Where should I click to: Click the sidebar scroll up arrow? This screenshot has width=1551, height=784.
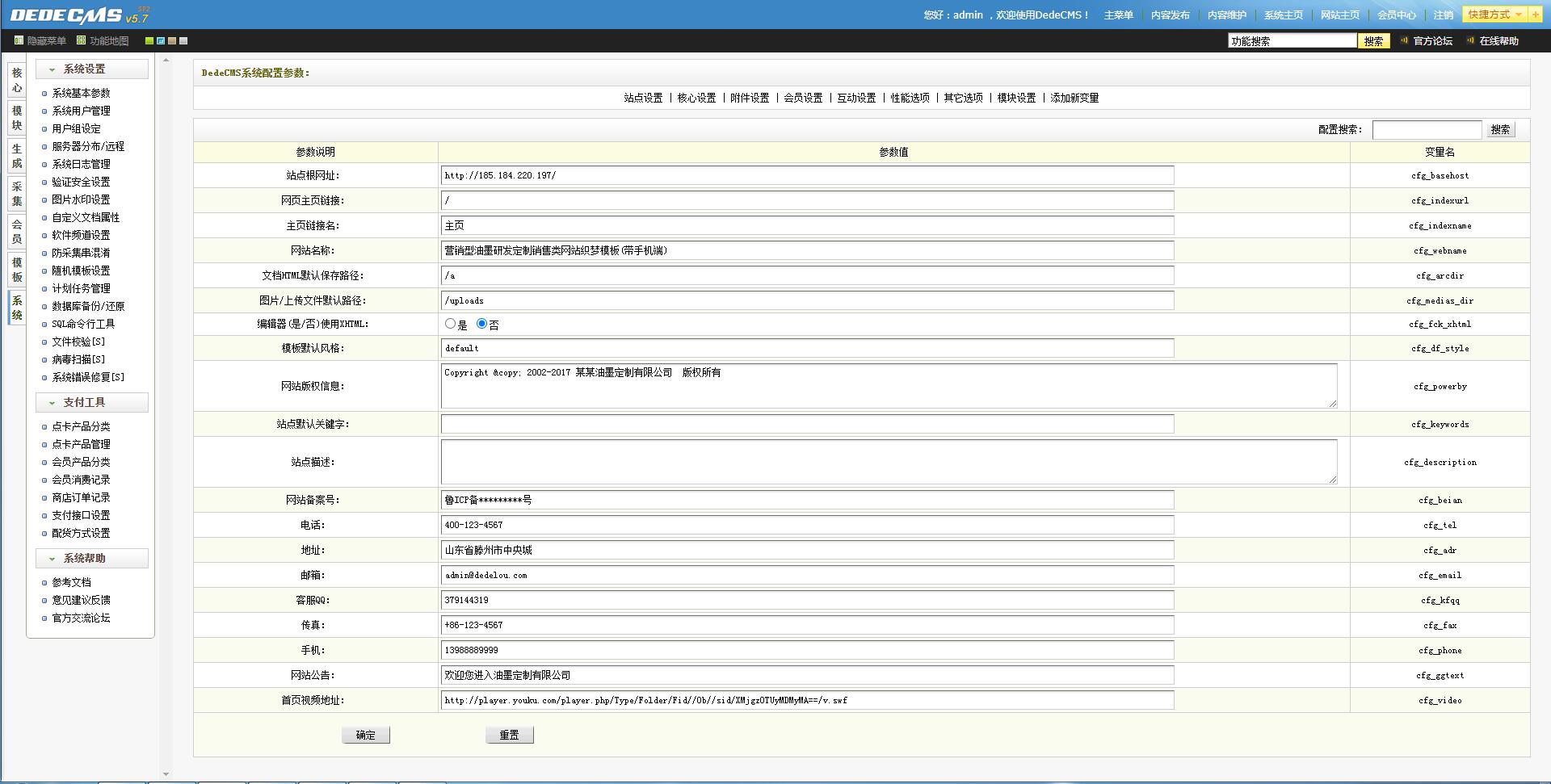166,61
